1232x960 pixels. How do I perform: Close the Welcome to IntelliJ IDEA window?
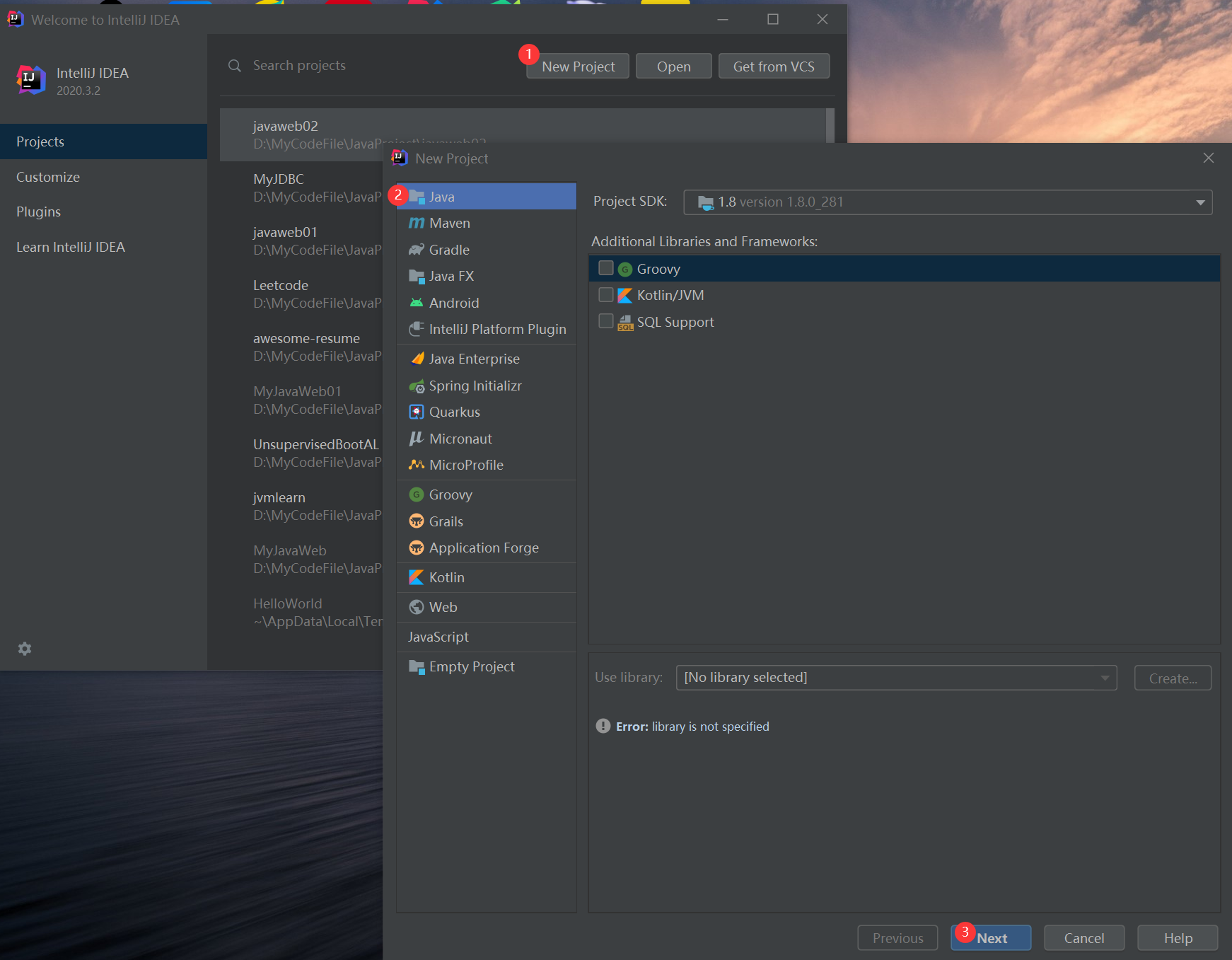click(x=823, y=19)
